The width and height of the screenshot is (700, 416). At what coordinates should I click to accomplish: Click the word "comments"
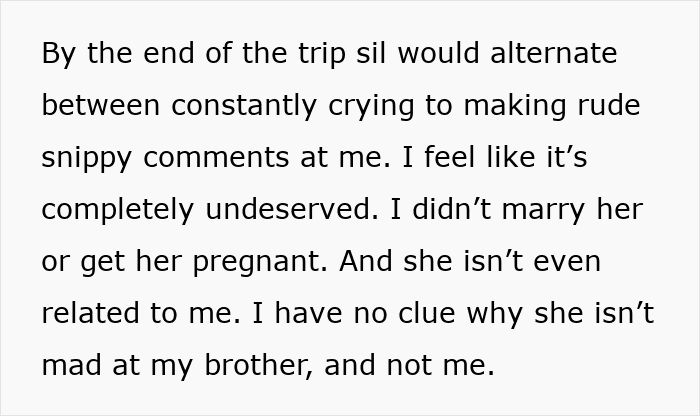pos(216,158)
